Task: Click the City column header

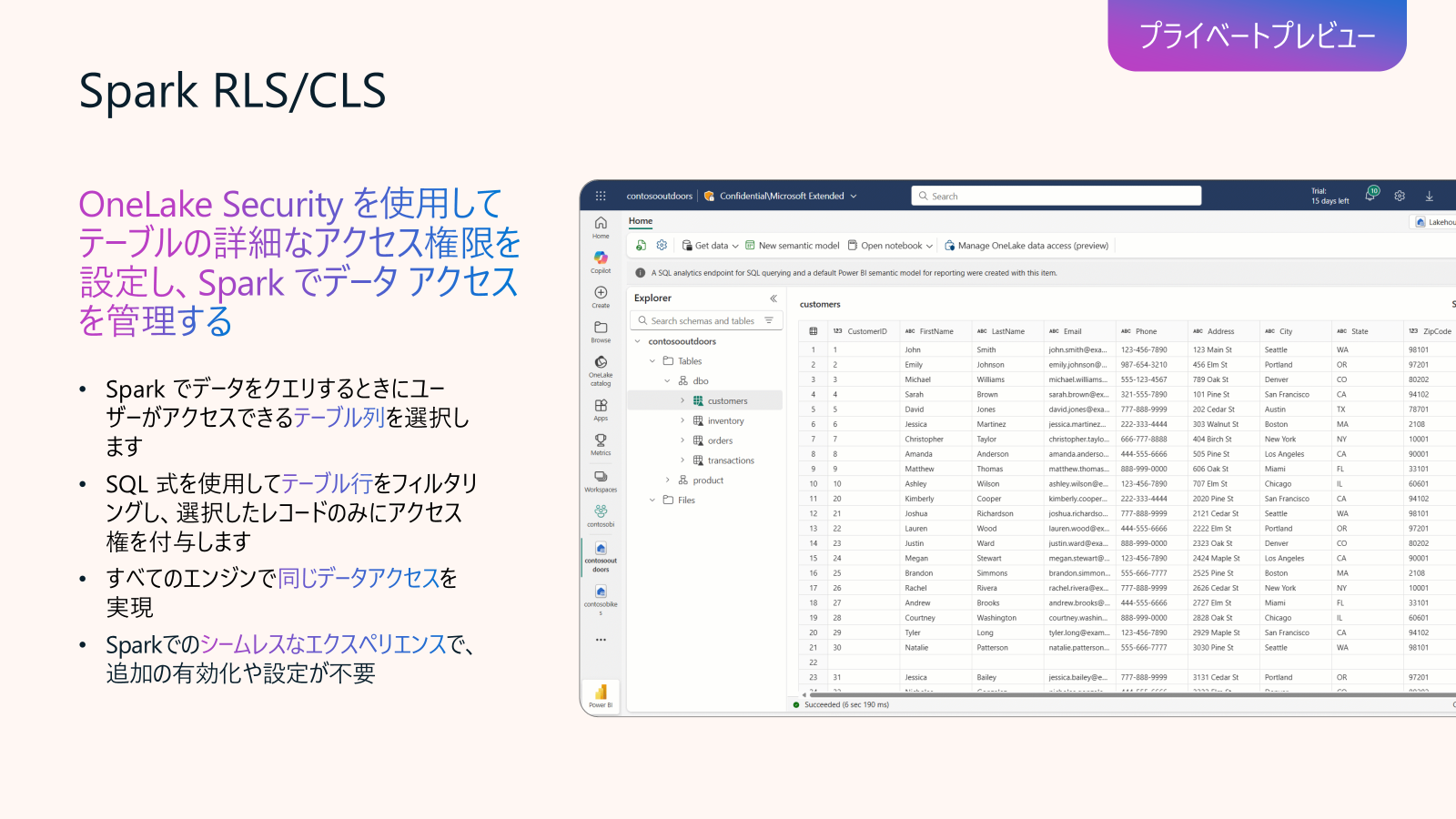Action: (1295, 331)
